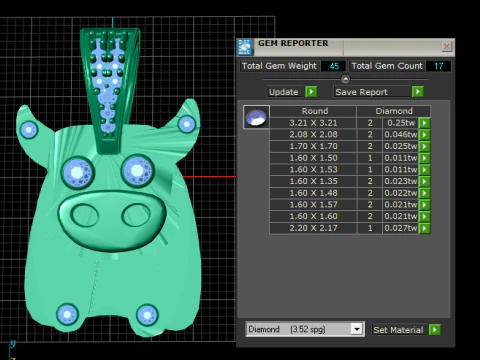The image size is (480, 360).
Task: Click the 0.025tw weight cell
Action: pos(401,146)
